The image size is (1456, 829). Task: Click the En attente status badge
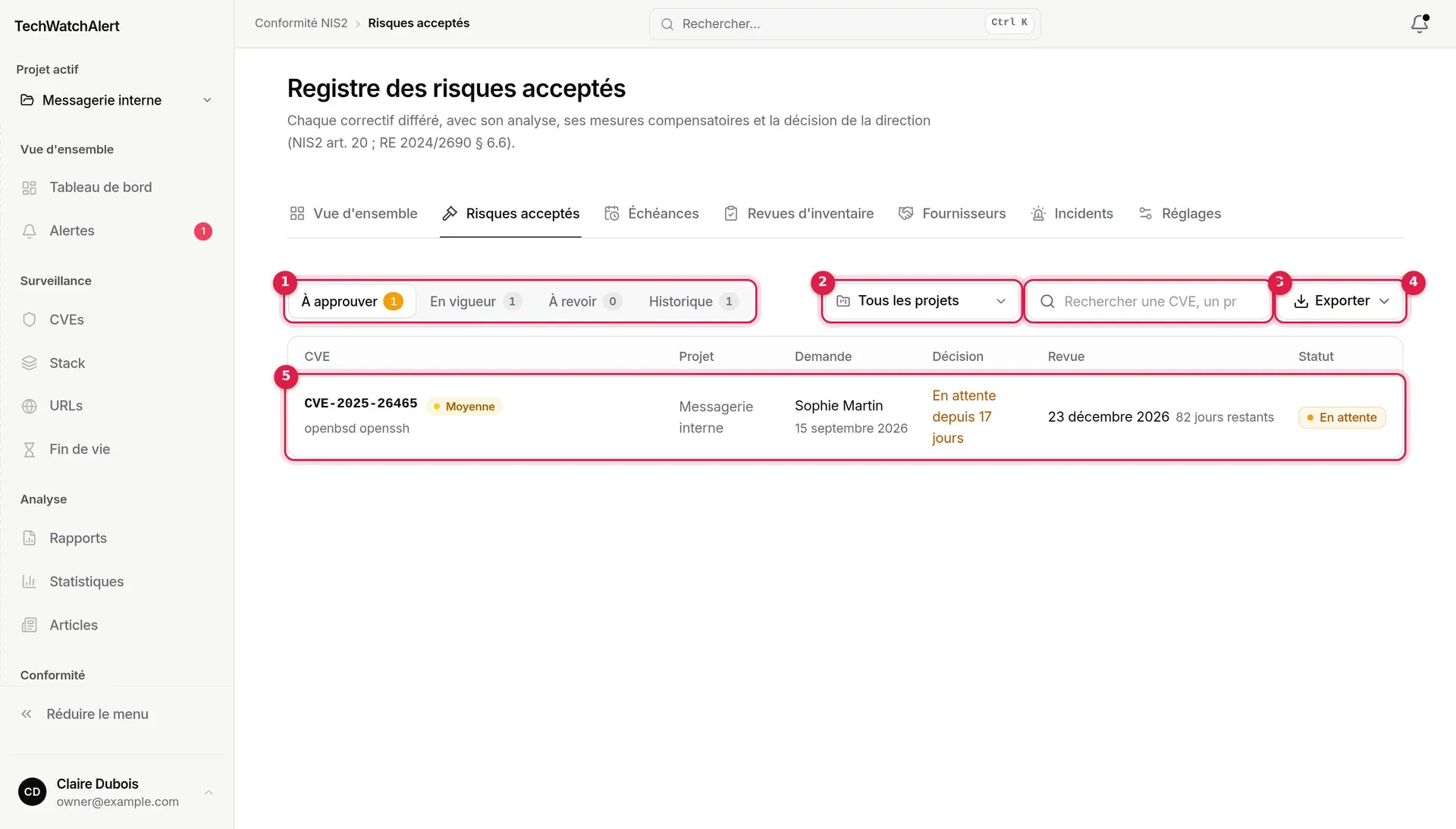(x=1341, y=417)
